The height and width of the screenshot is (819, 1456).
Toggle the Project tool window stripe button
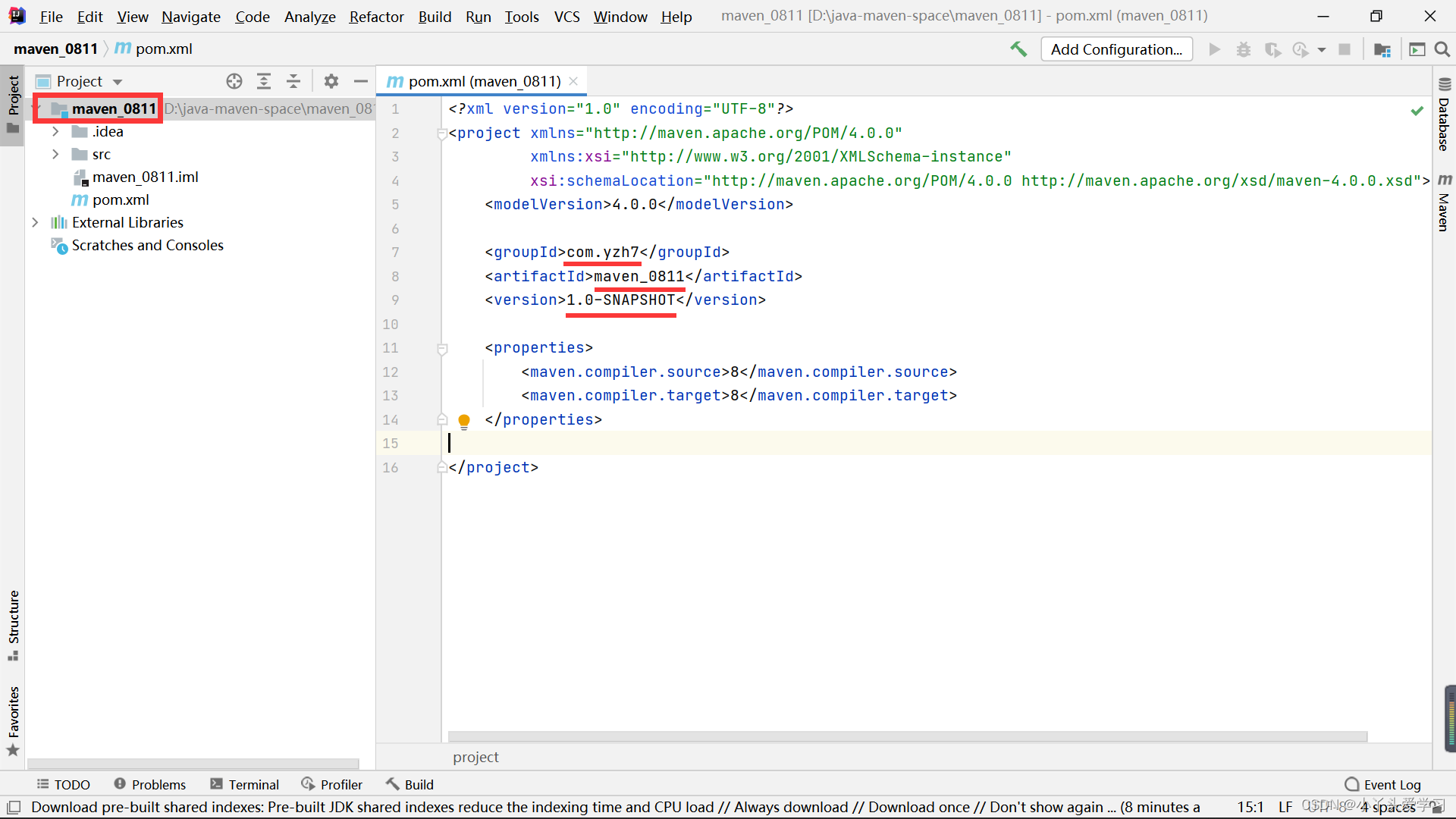(13, 105)
